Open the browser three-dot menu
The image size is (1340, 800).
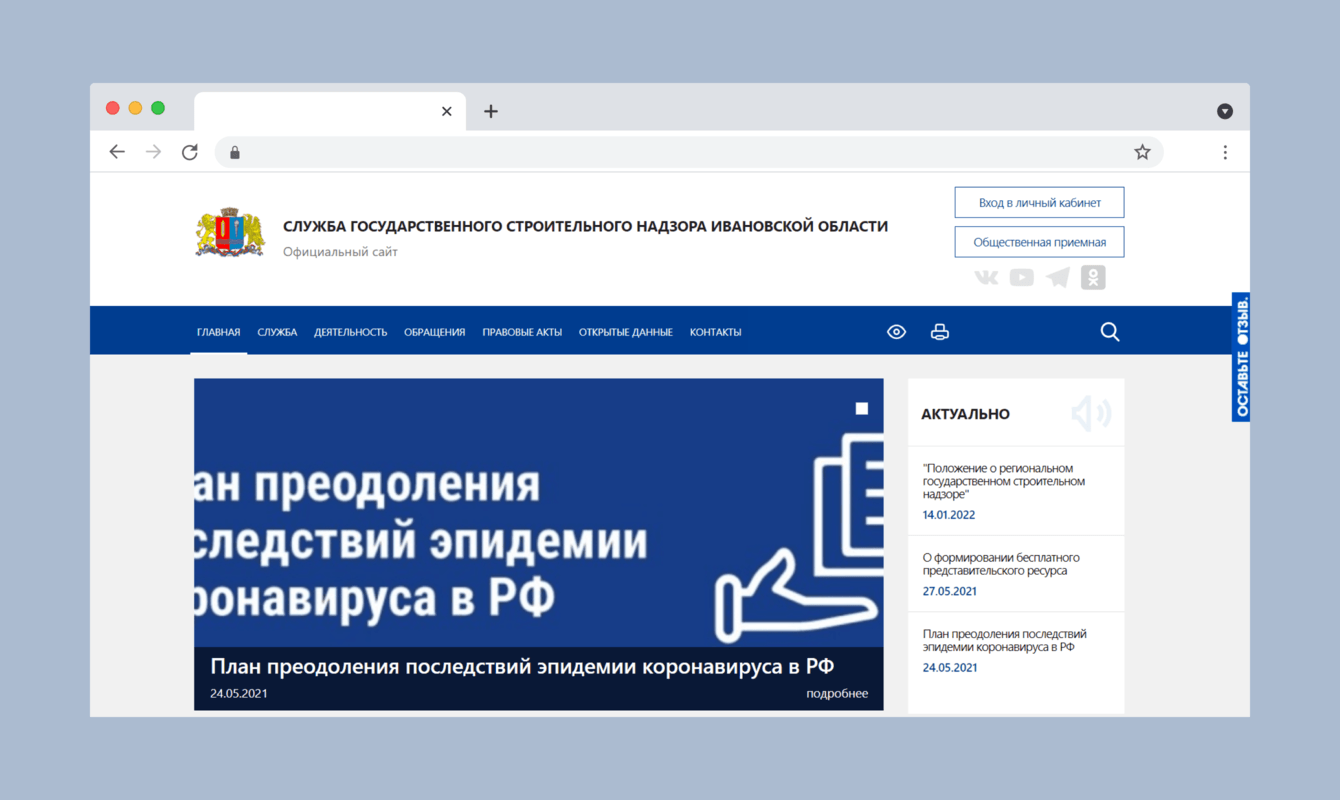point(1225,151)
